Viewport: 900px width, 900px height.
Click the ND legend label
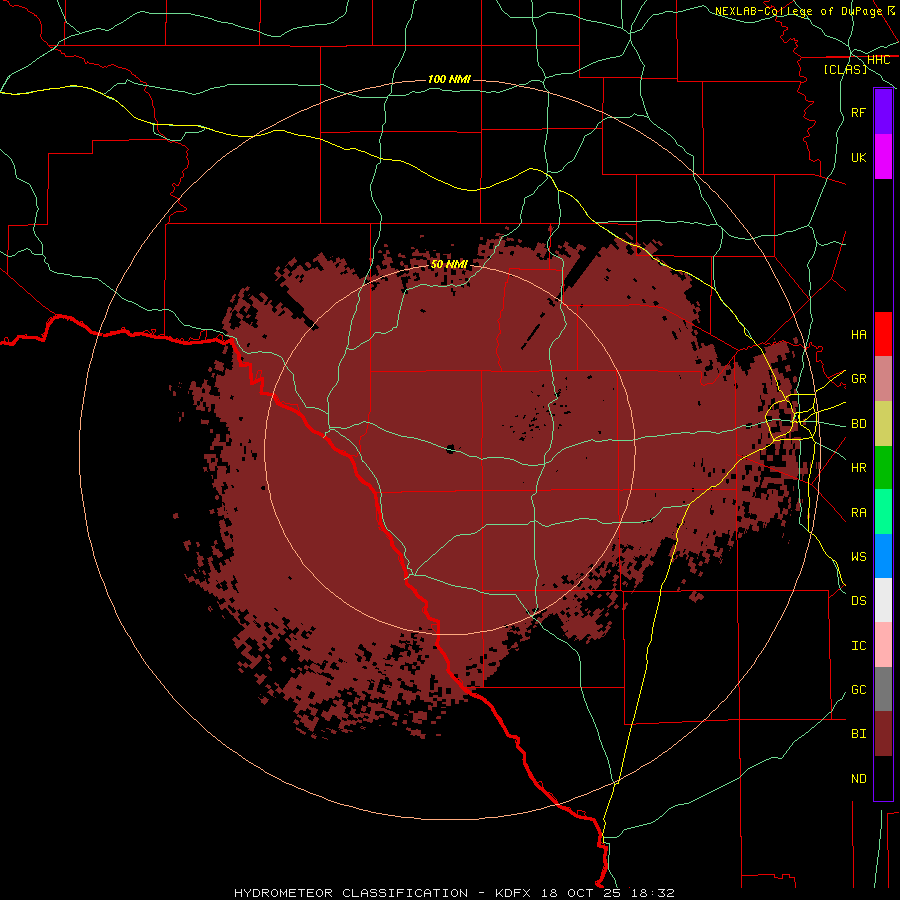point(859,779)
